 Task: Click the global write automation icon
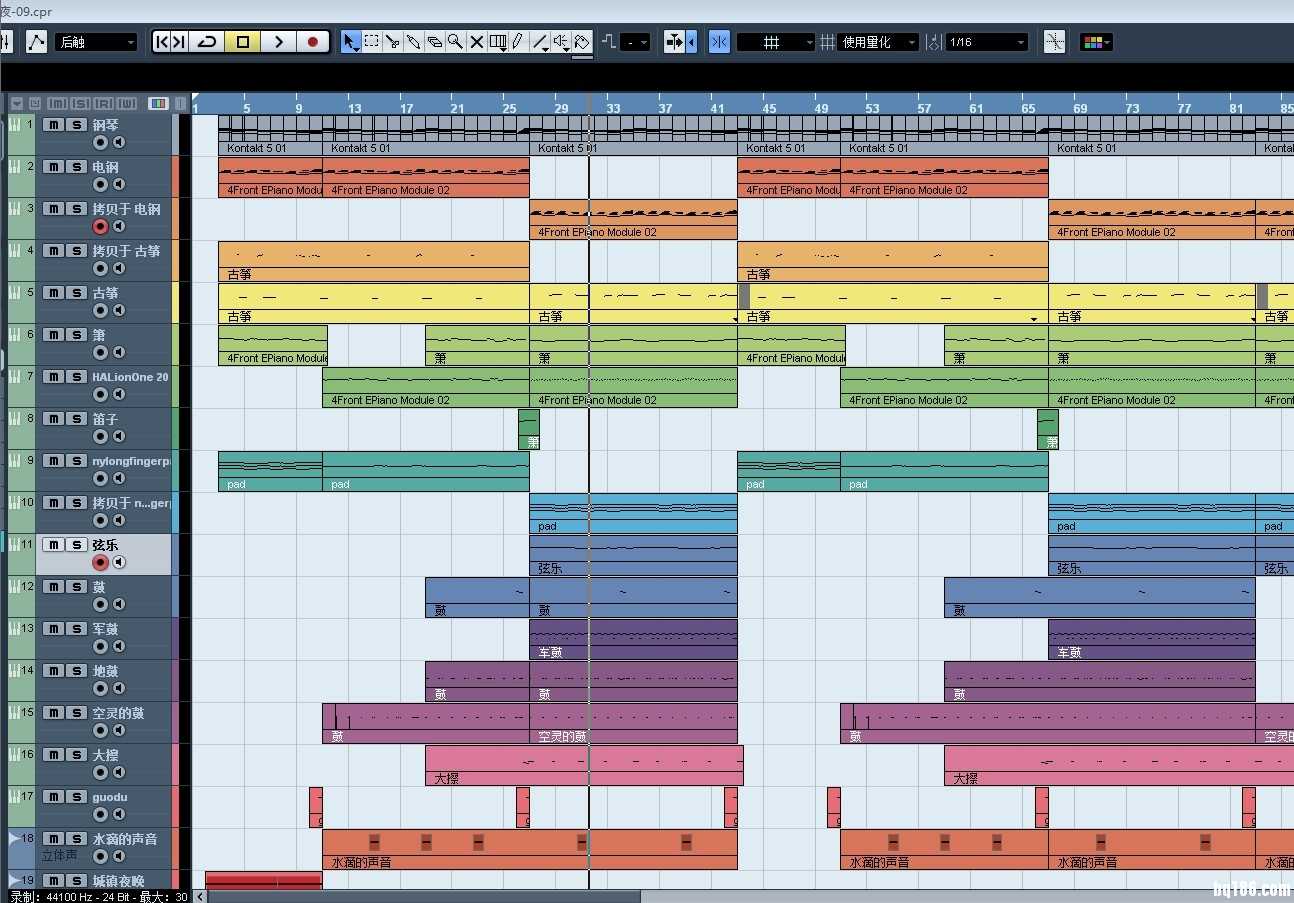(126, 103)
